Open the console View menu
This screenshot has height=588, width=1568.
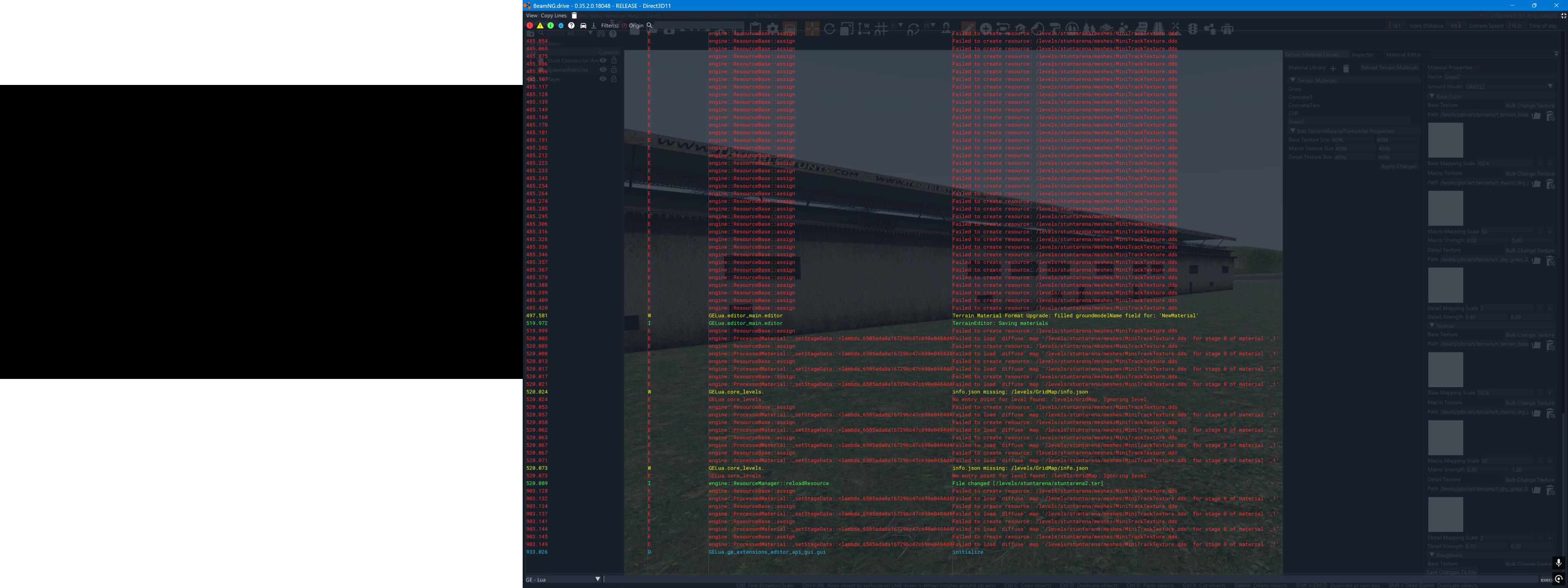click(x=531, y=16)
